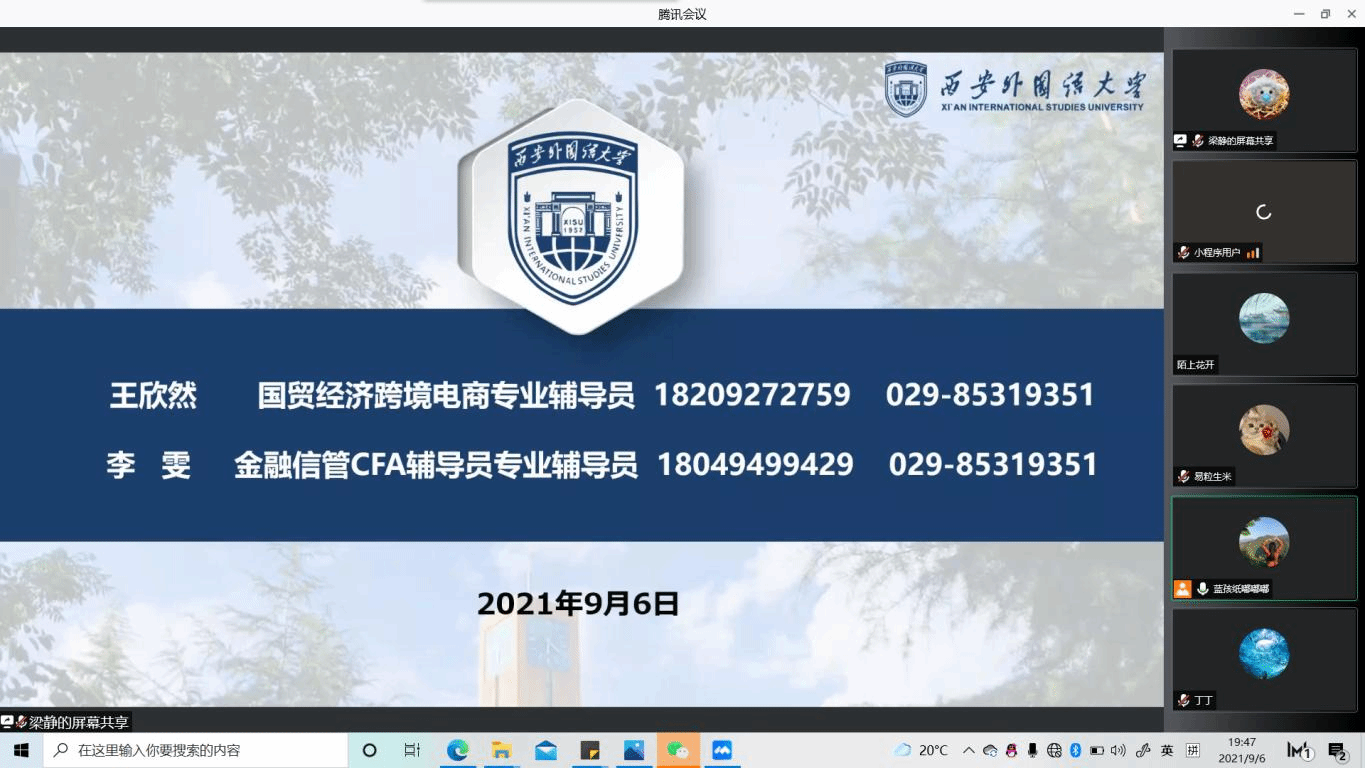The height and width of the screenshot is (768, 1365).
Task: Switch the 英 input language indicator
Action: point(1167,750)
